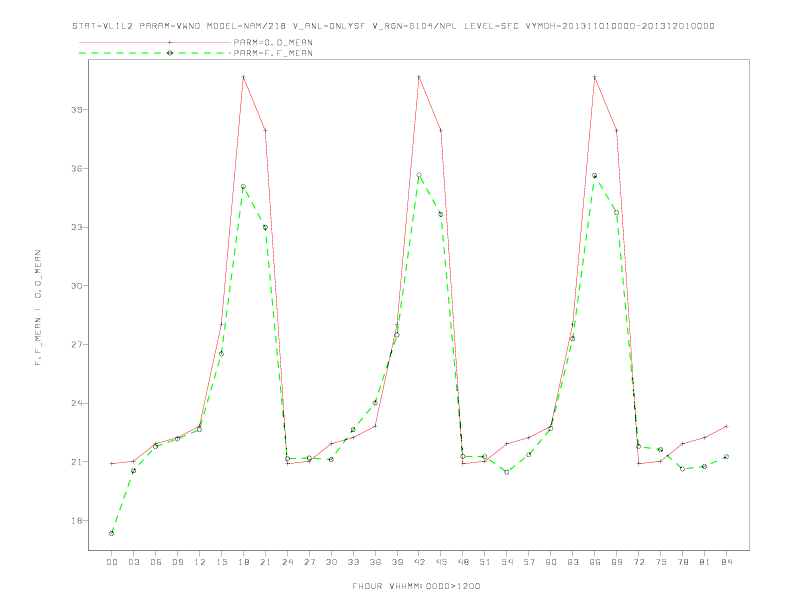Screen dimensions: 792x612
Task: Click the red plus marker at hour 84
Action: pos(726,426)
